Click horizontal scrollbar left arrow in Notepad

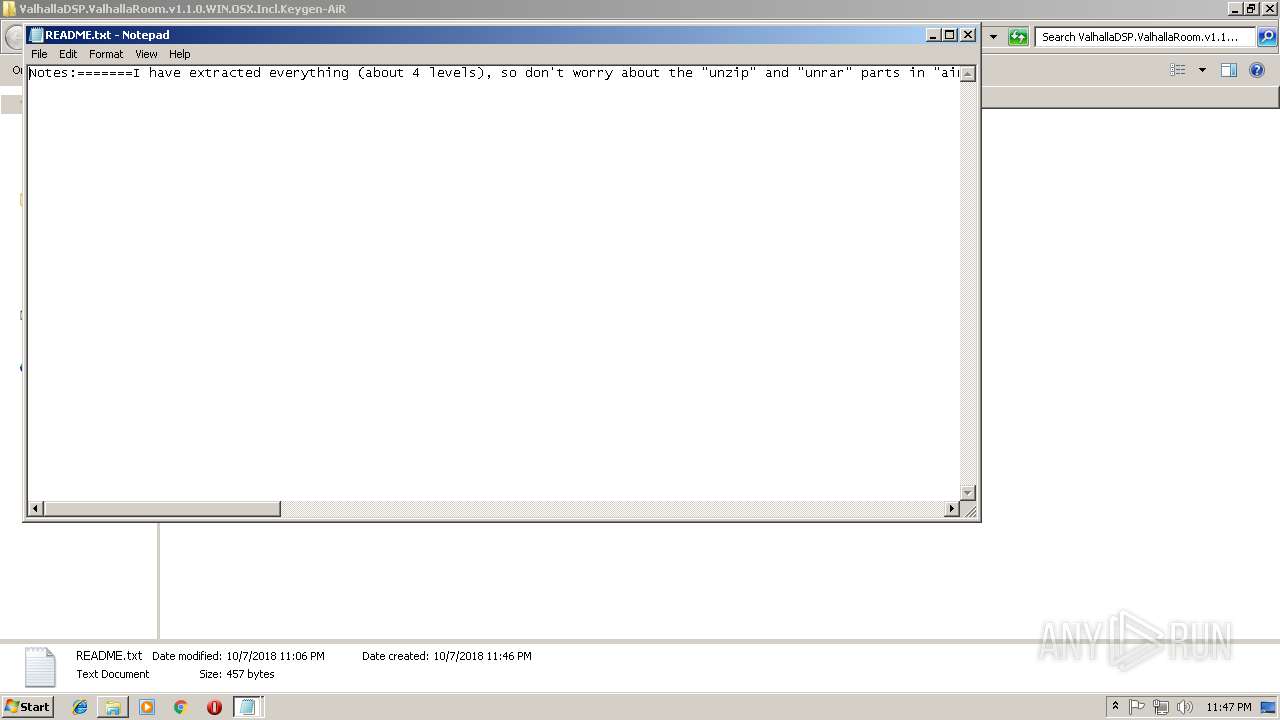tap(35, 509)
